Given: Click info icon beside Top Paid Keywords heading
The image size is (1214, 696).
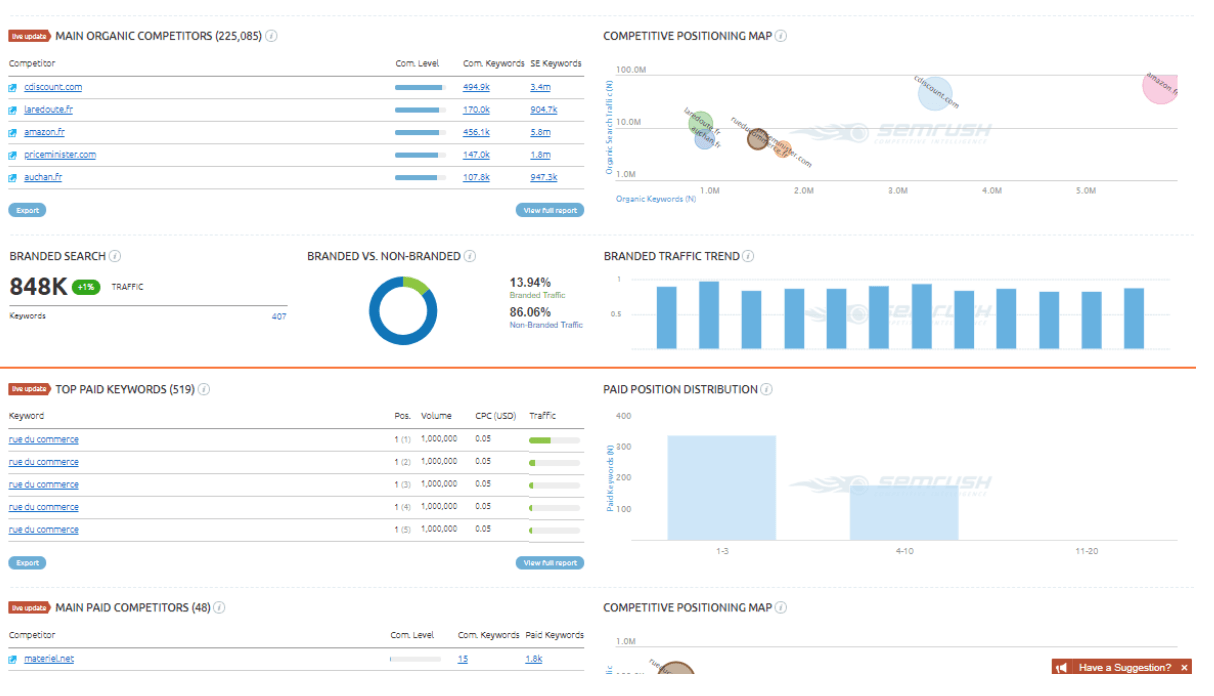Looking at the screenshot, I should click(x=204, y=389).
